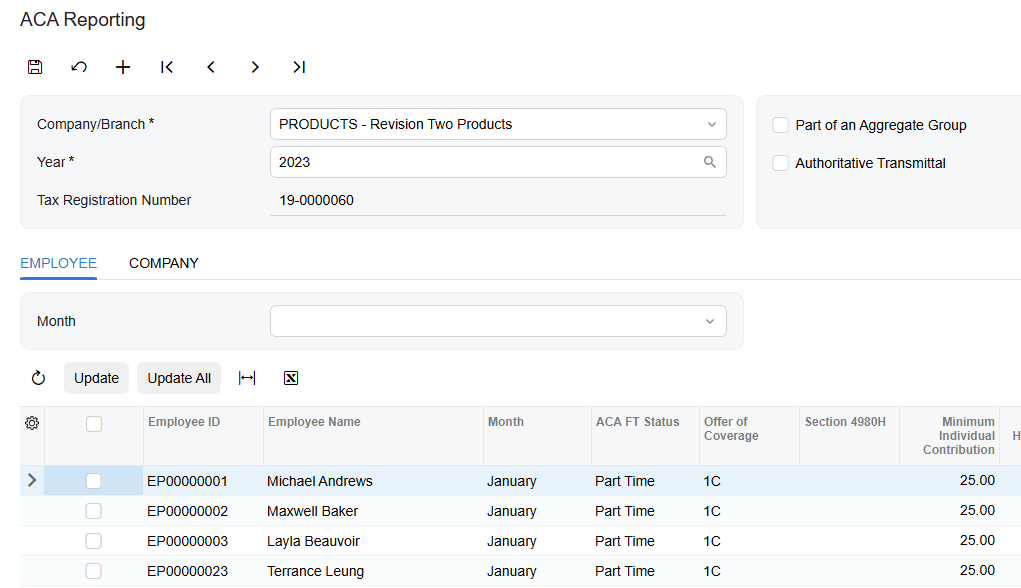Viewport: 1021px width, 588px height.
Task: Add a new record with plus icon
Action: click(122, 67)
